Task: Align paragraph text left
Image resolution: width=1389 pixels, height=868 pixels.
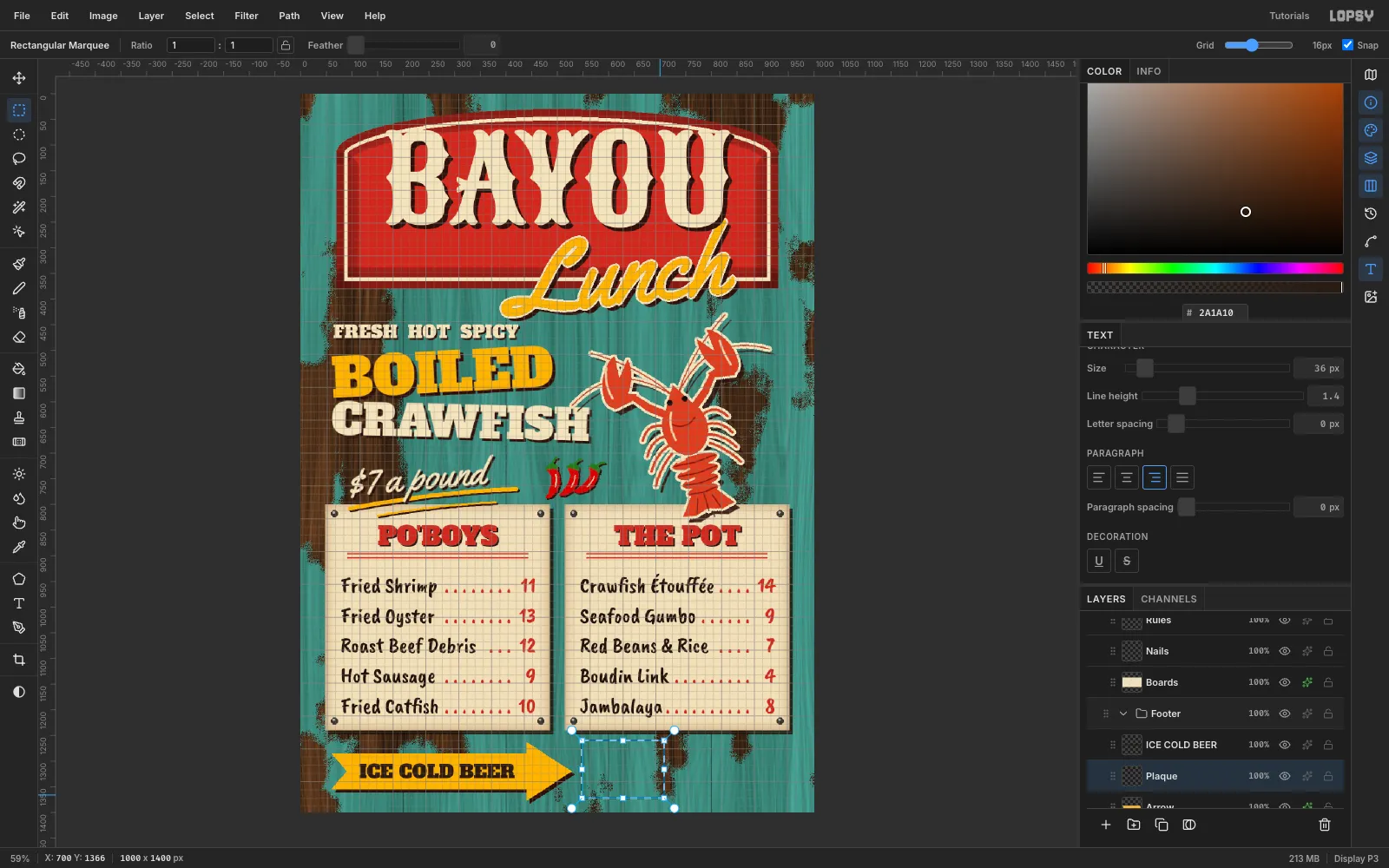Action: click(x=1099, y=477)
